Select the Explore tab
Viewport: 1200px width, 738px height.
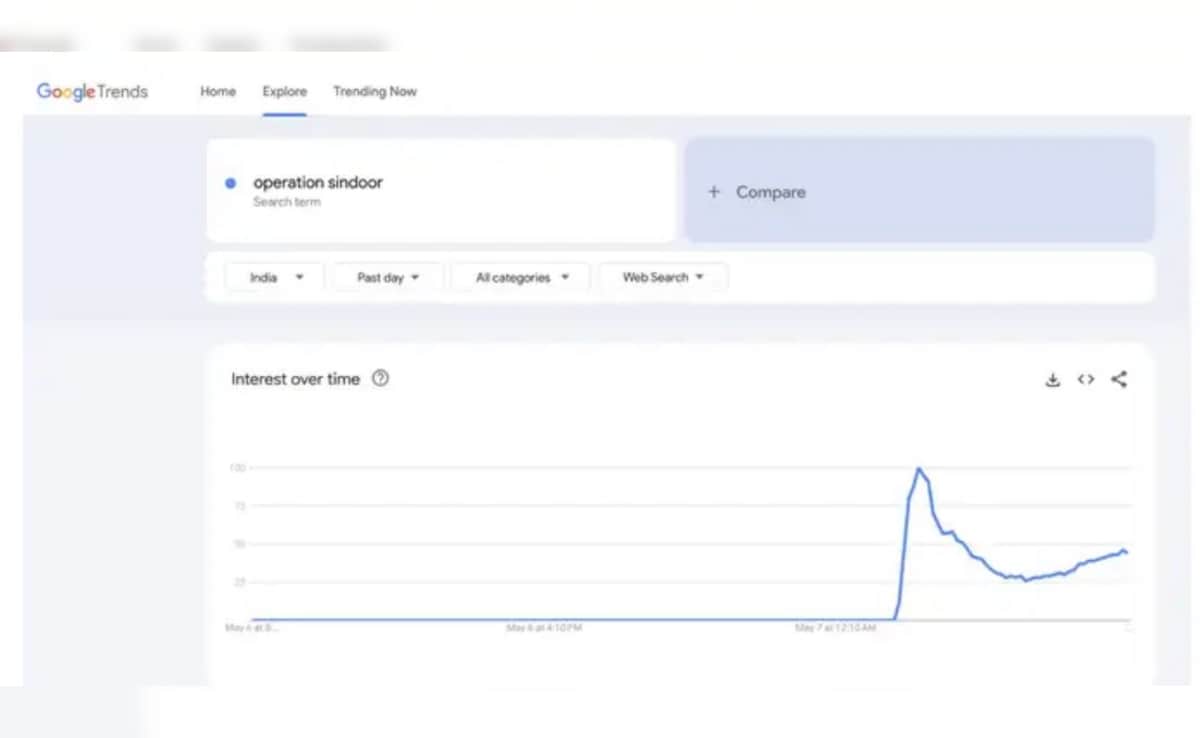(285, 92)
